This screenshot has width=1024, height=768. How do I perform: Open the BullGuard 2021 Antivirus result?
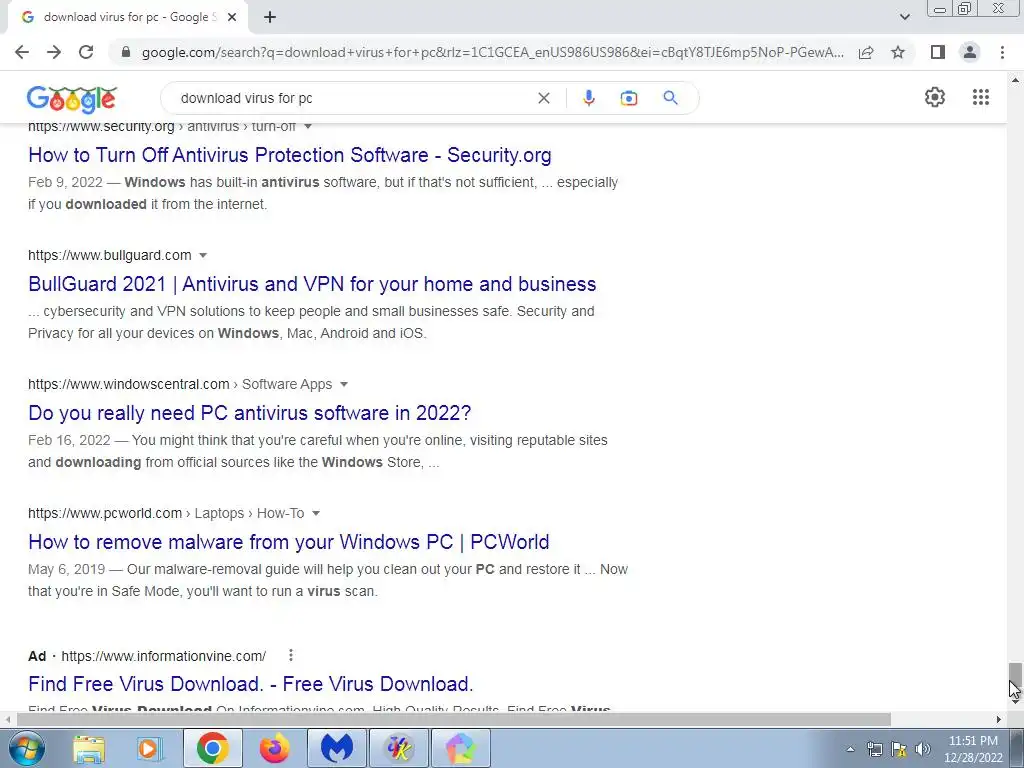click(x=312, y=284)
